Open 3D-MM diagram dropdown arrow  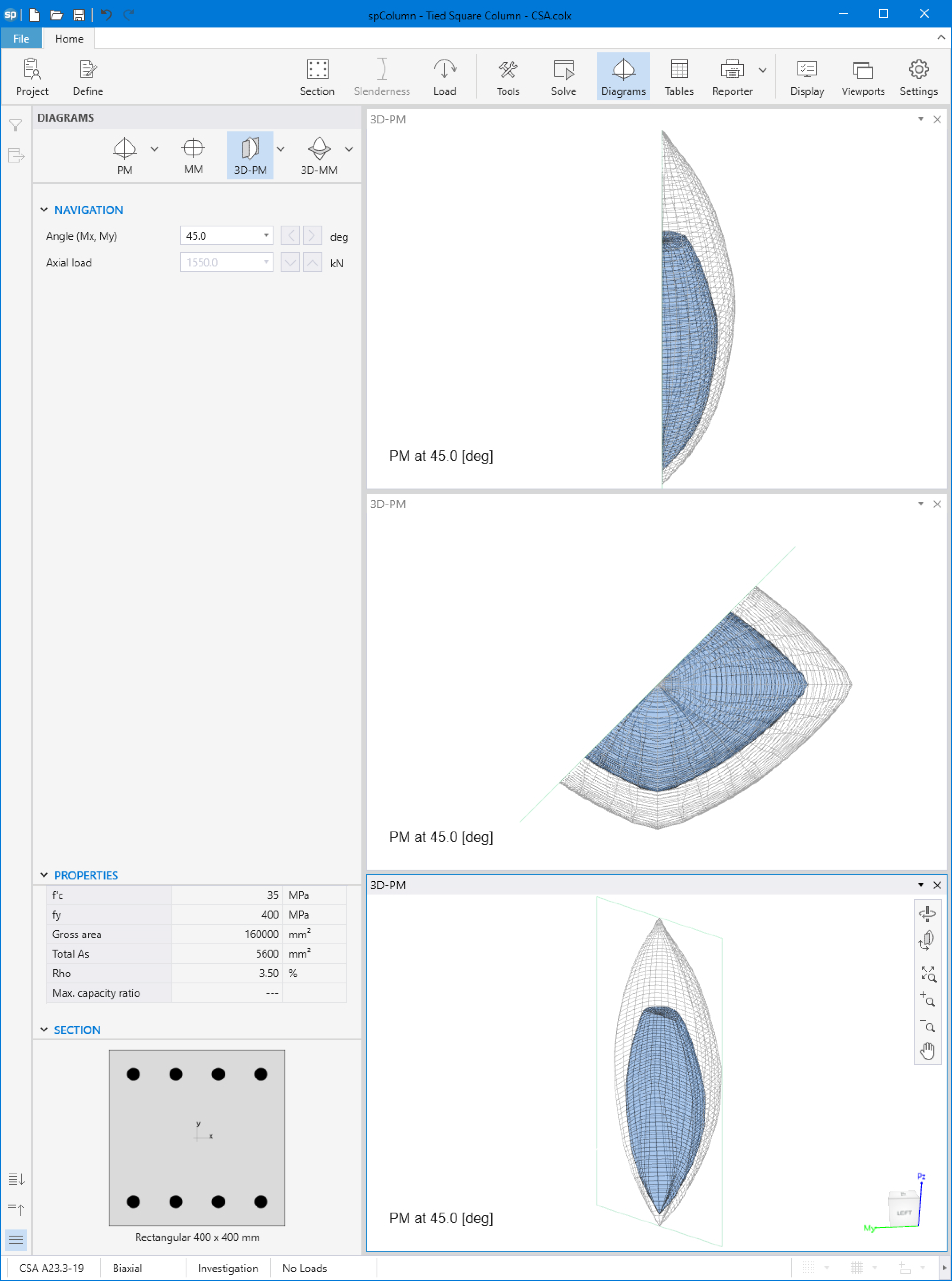tap(349, 149)
